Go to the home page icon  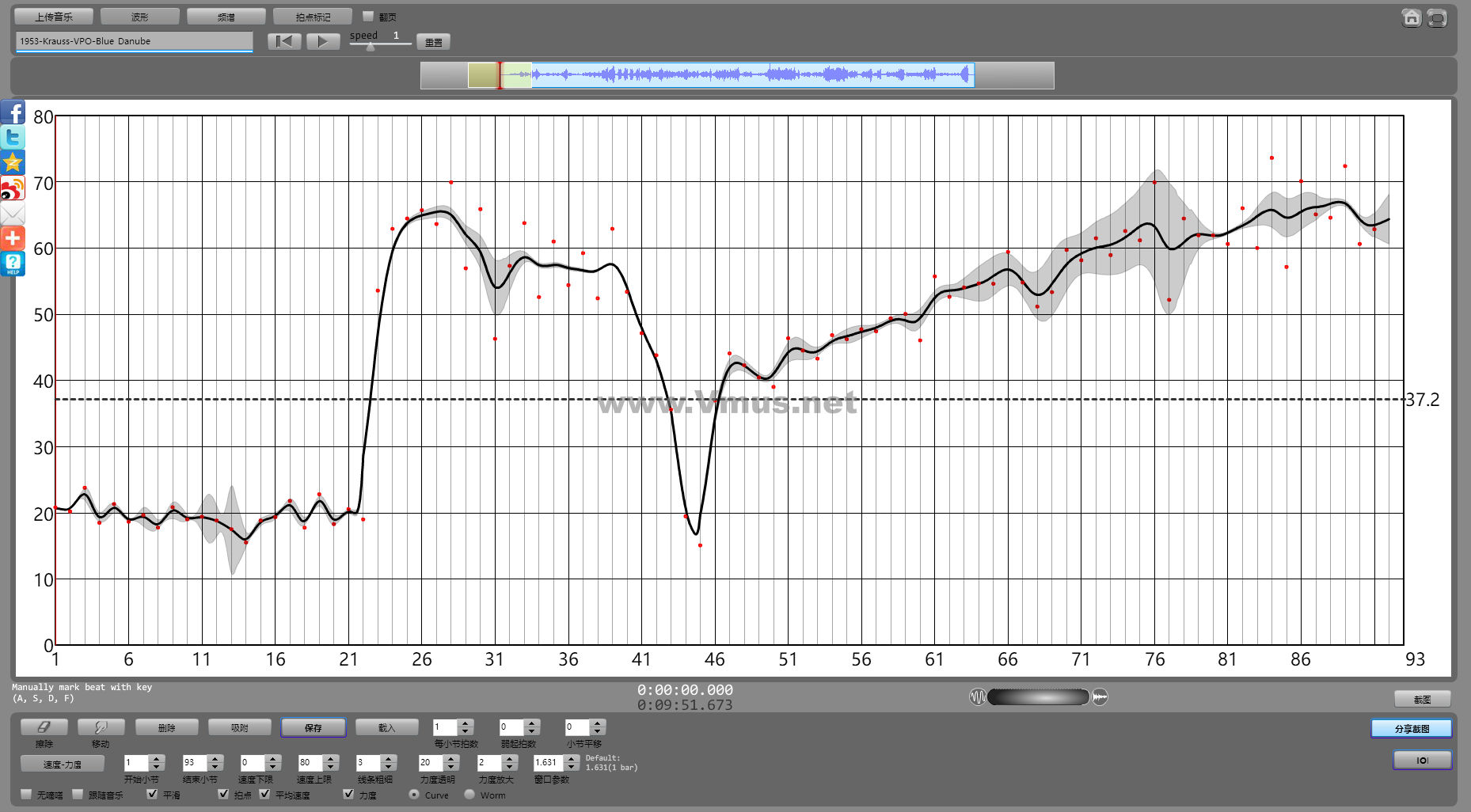point(1411,17)
